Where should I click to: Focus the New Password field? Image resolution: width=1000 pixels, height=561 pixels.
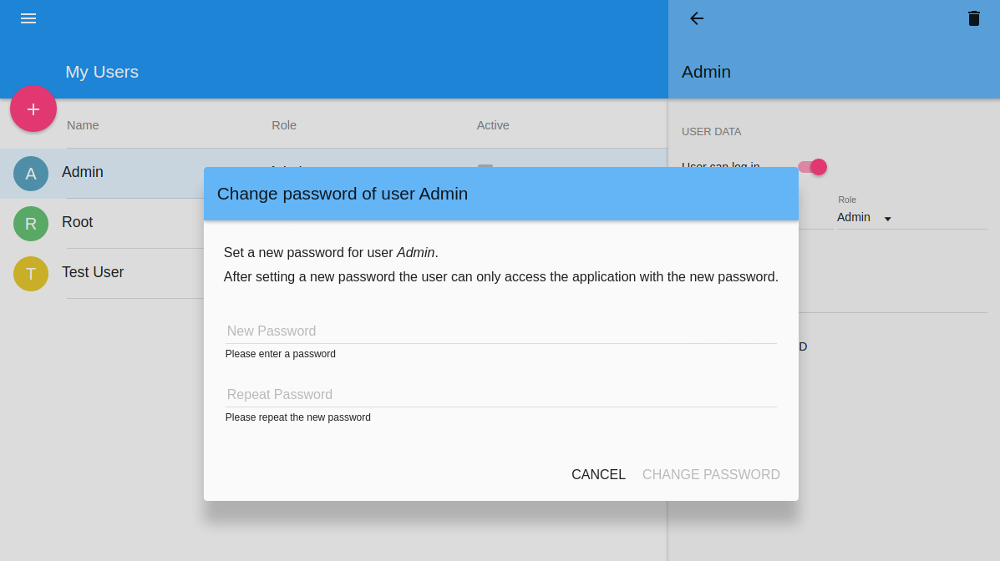pos(501,331)
